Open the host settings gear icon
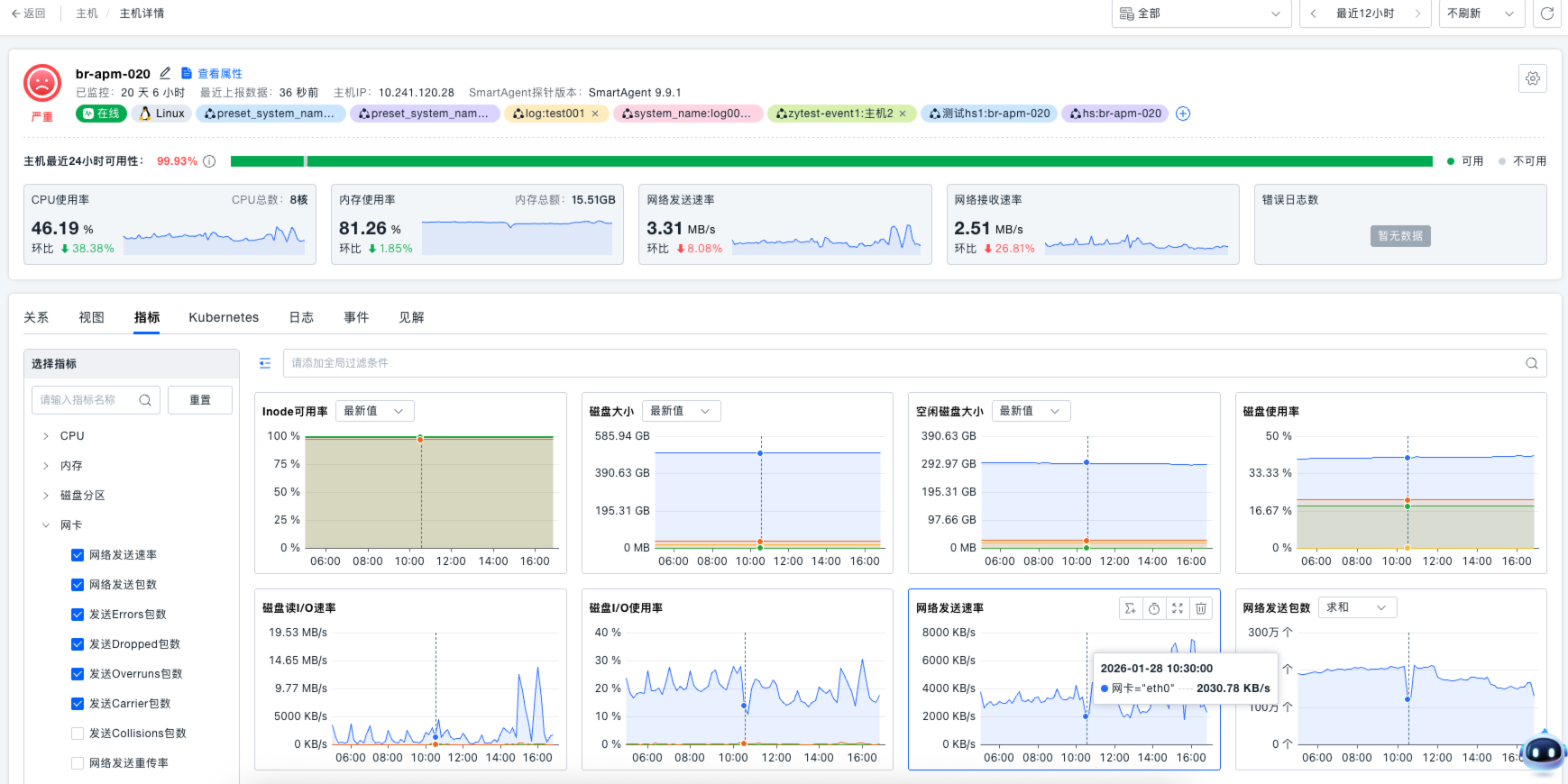The width and height of the screenshot is (1568, 784). 1532,79
